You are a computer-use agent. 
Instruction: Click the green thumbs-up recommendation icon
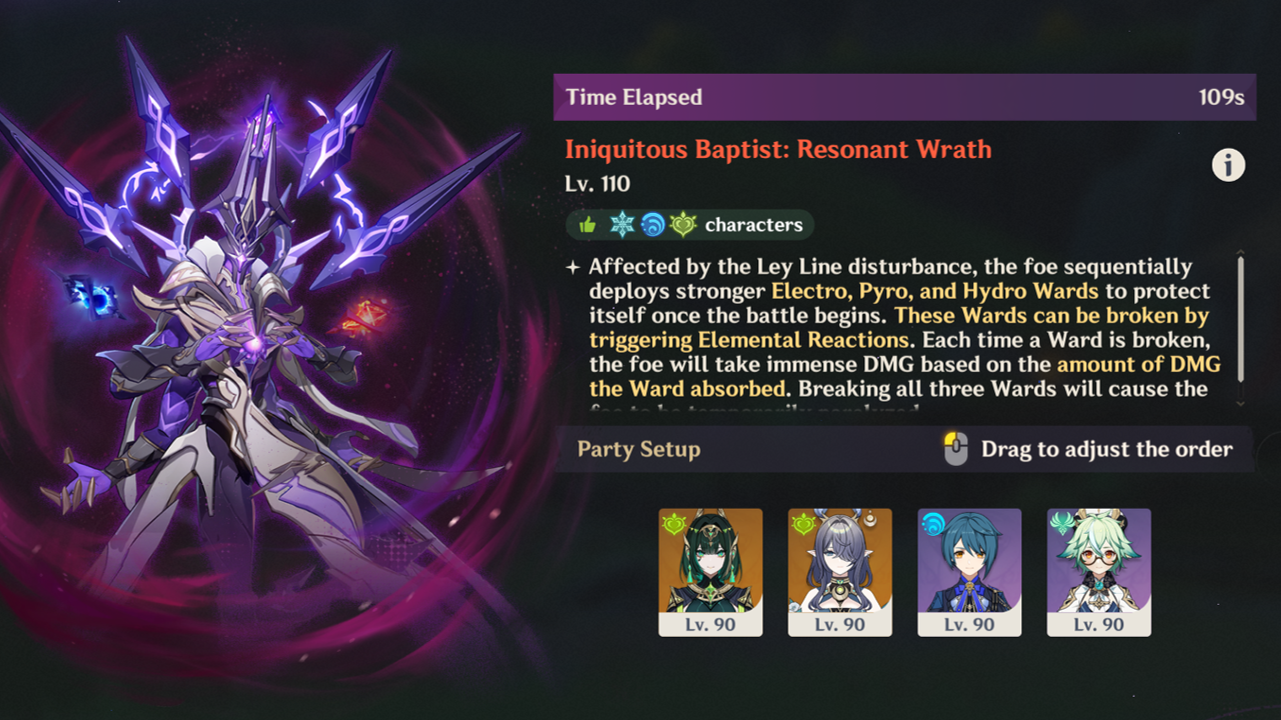[x=587, y=225]
